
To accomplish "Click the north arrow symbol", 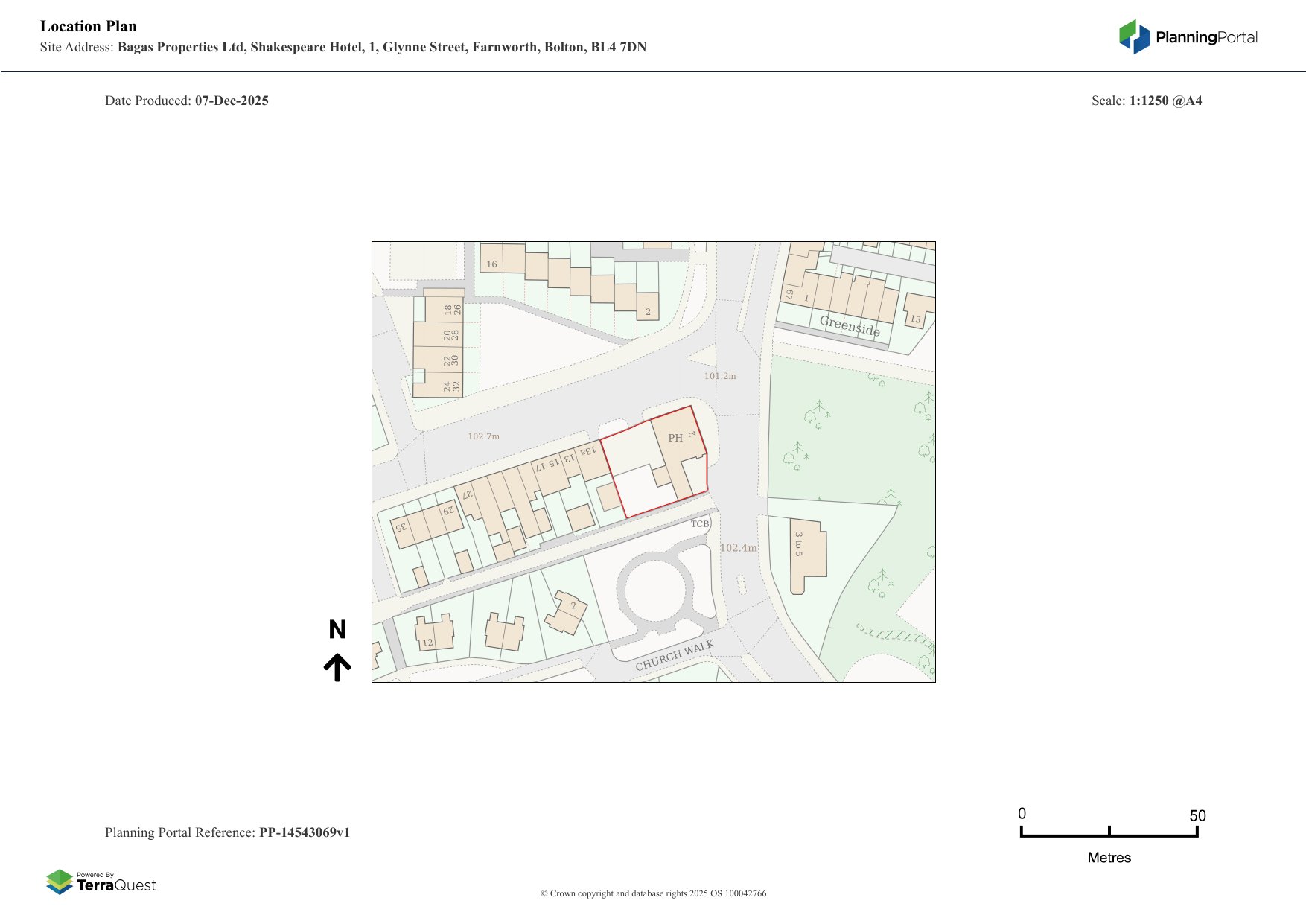I will [x=337, y=667].
